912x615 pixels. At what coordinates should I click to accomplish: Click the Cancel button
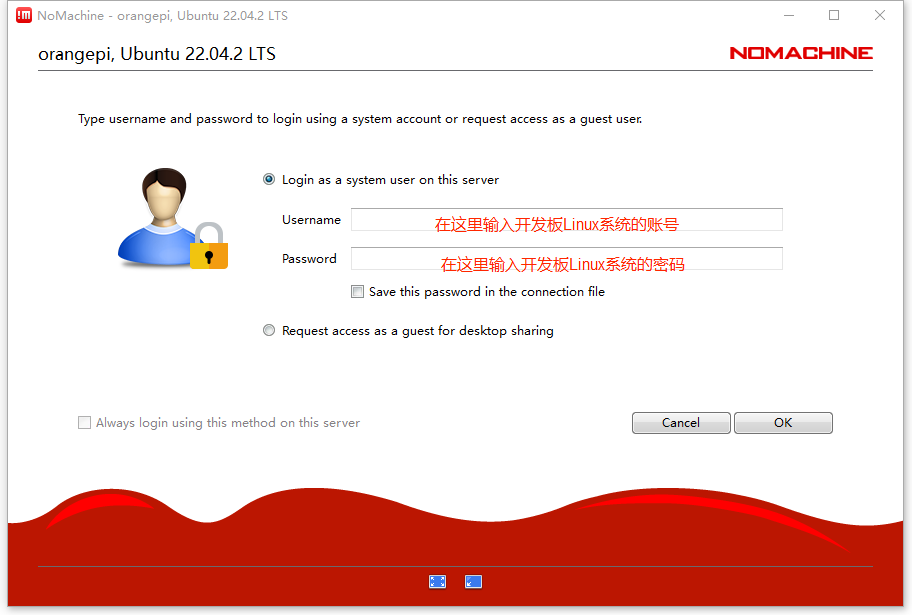tap(681, 422)
